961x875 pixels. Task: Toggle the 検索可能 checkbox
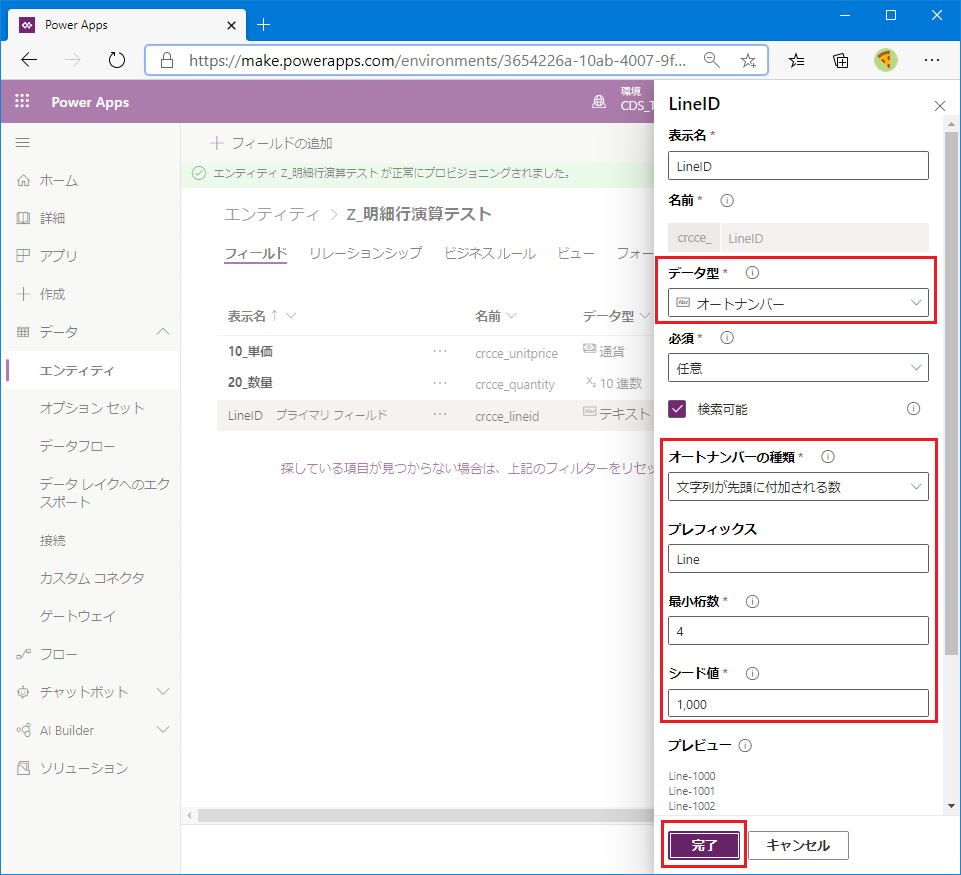[677, 409]
